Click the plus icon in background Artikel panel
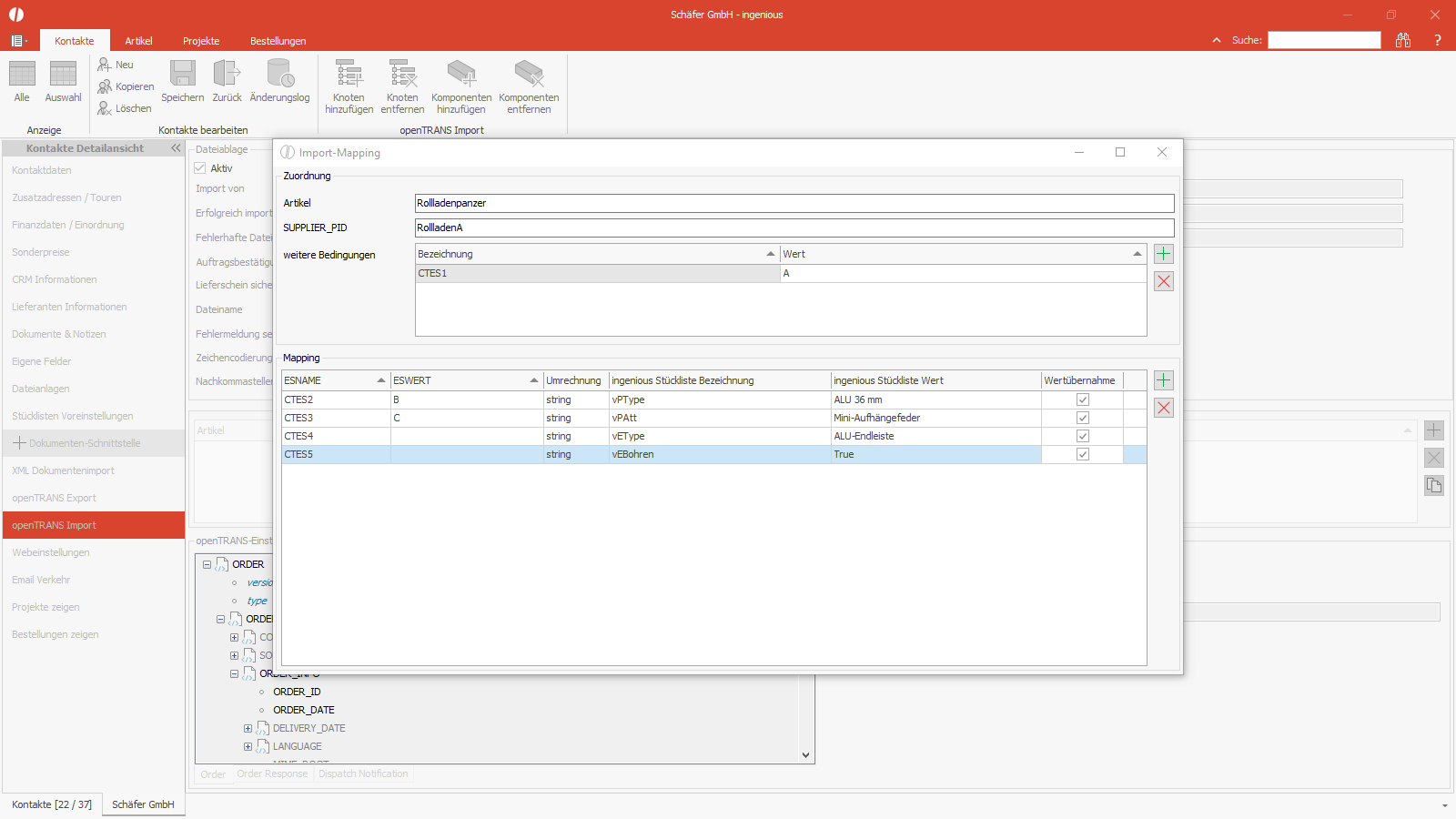The width and height of the screenshot is (1456, 819). tap(1434, 430)
